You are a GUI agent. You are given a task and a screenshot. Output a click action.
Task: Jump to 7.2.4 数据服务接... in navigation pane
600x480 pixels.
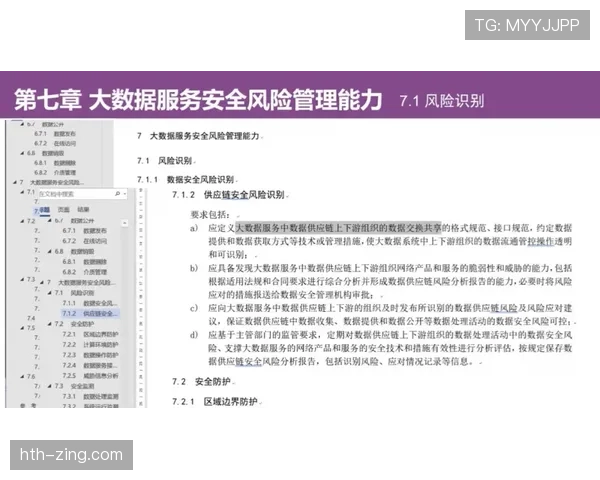click(90, 365)
